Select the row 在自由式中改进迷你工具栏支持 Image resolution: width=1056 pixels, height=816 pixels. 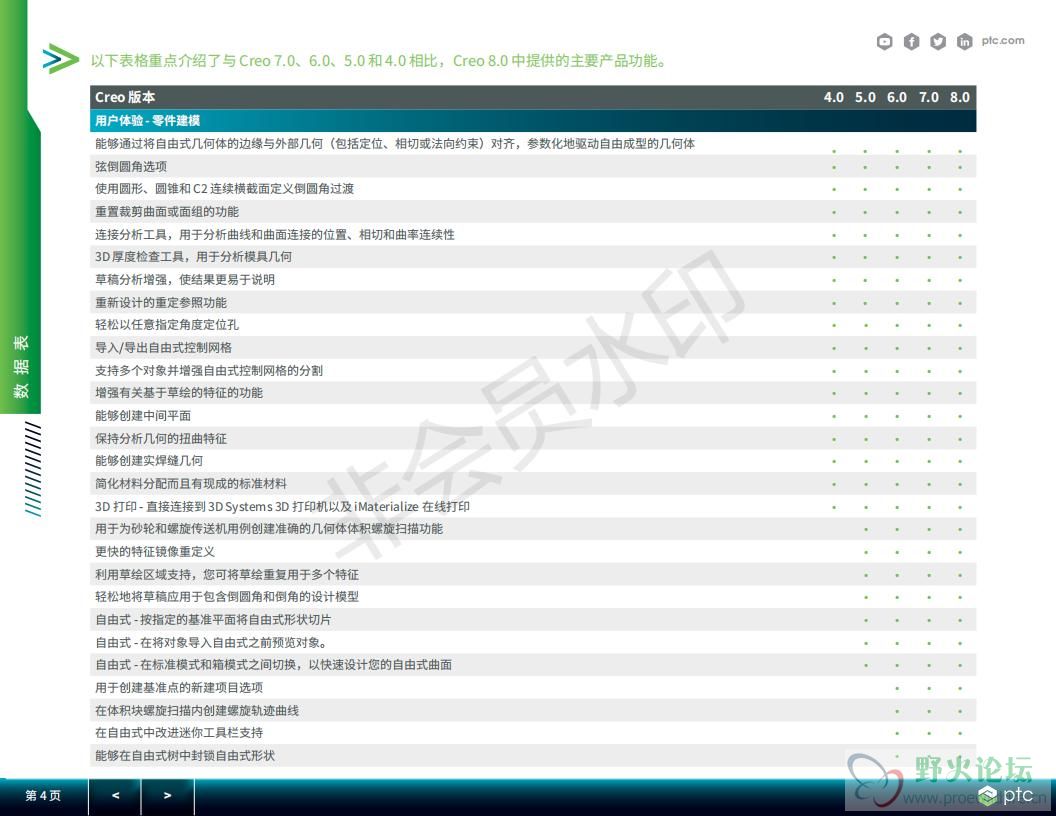[x=533, y=733]
